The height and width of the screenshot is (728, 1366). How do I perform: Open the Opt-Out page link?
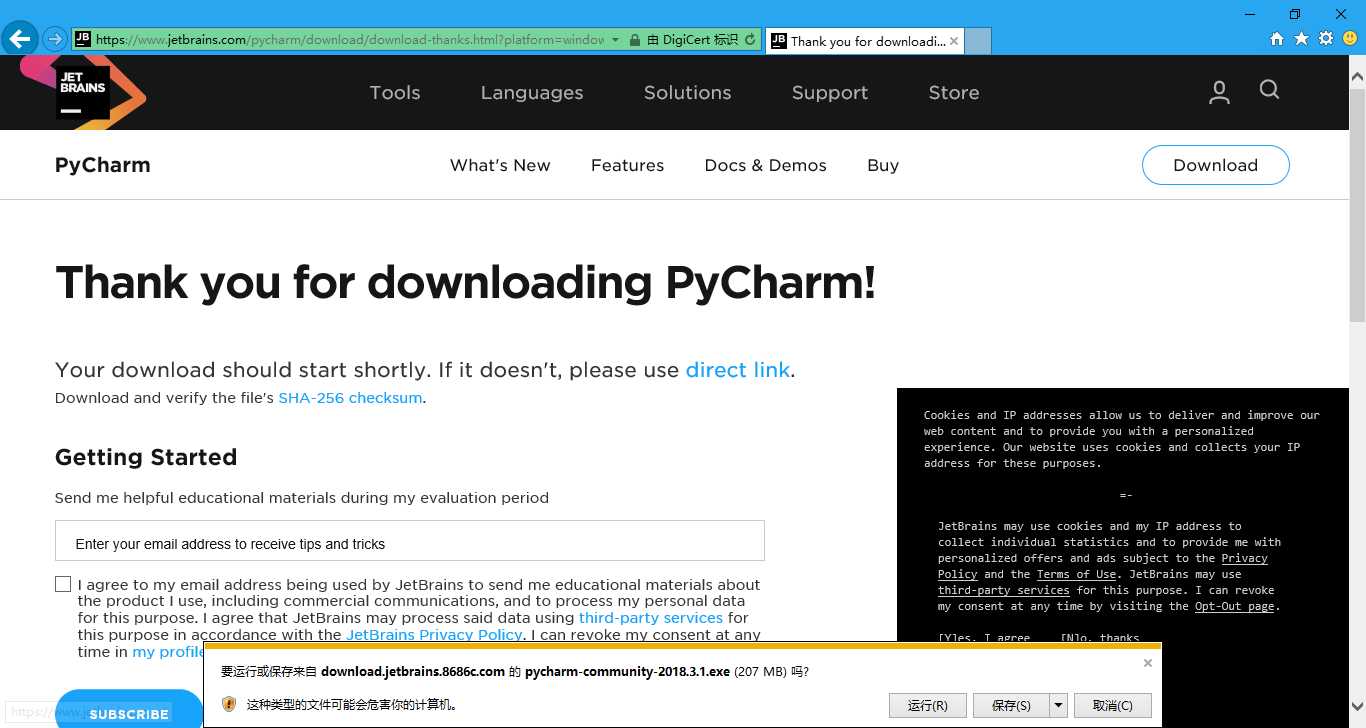pyautogui.click(x=1235, y=606)
